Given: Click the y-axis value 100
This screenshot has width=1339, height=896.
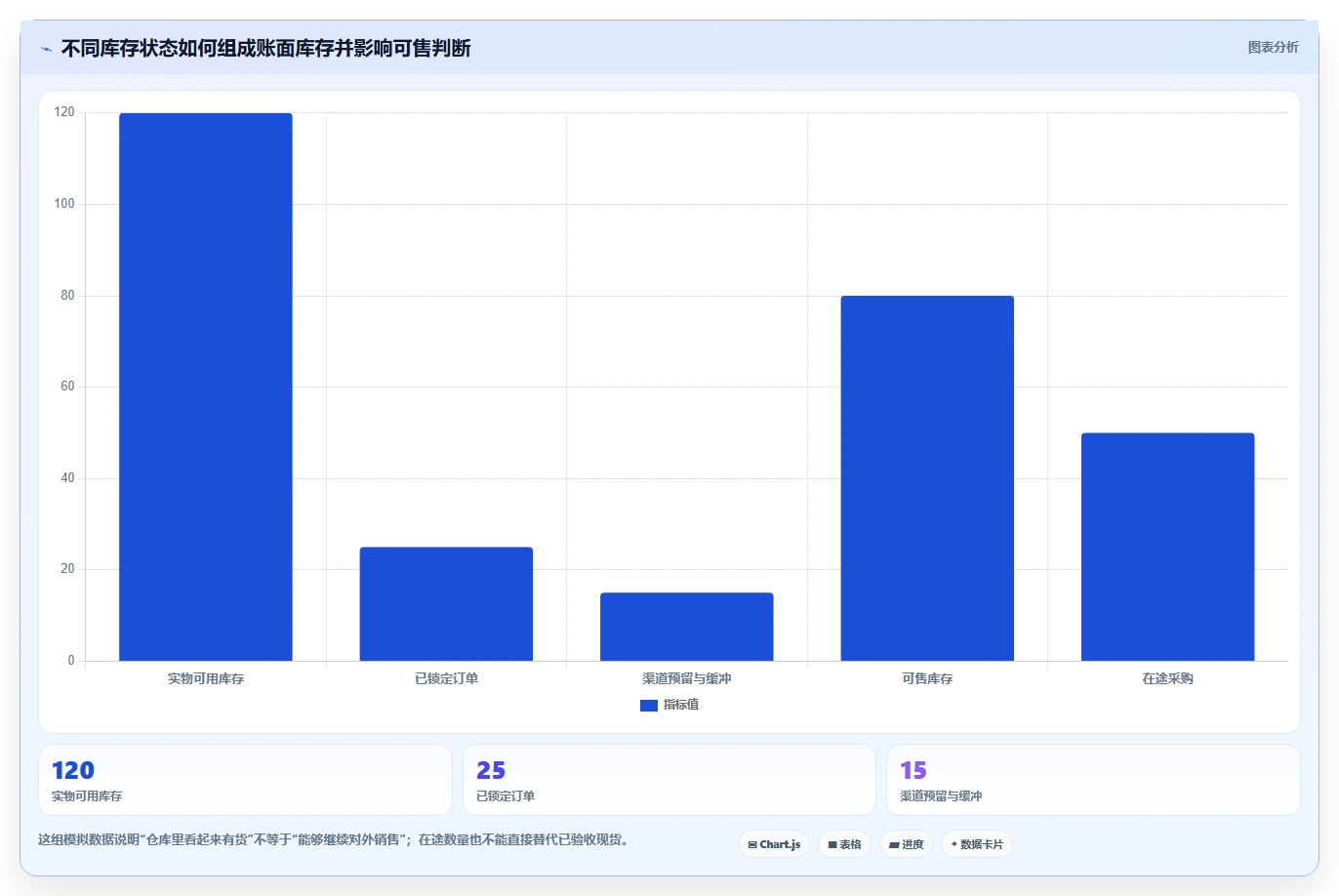Looking at the screenshot, I should click(x=64, y=204).
